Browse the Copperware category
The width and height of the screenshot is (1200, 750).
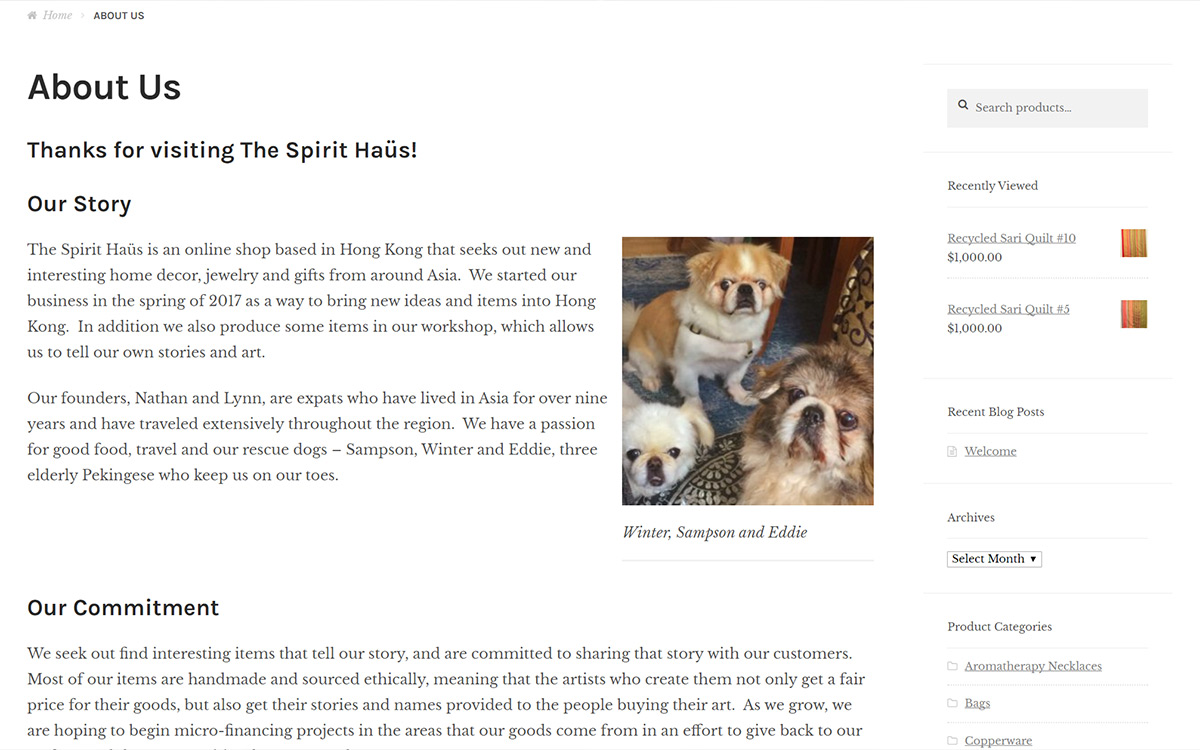(x=998, y=741)
